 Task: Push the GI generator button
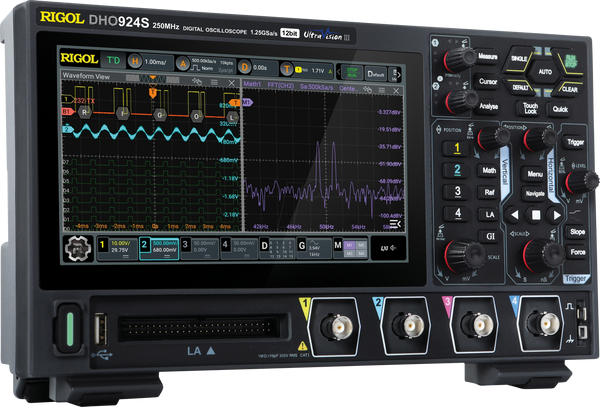[490, 236]
